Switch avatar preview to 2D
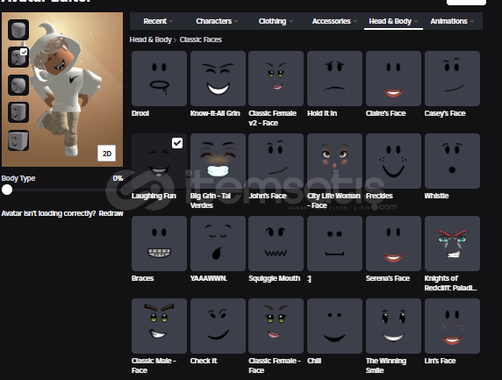Viewport: 502px width, 380px height. tap(107, 153)
